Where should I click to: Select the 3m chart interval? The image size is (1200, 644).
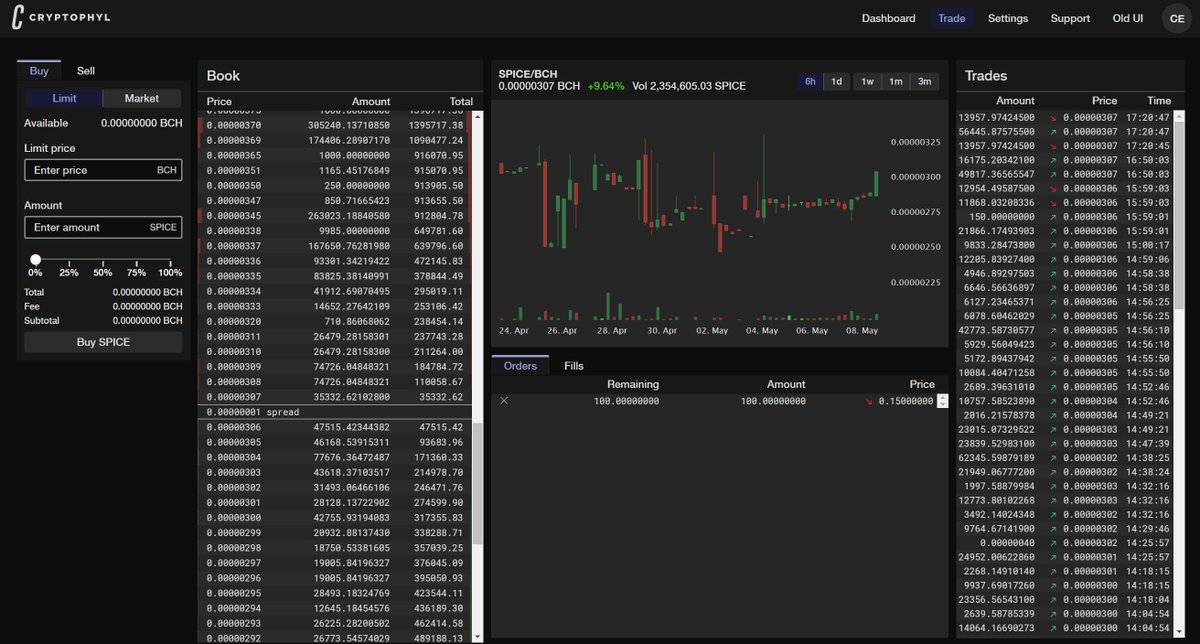click(925, 82)
